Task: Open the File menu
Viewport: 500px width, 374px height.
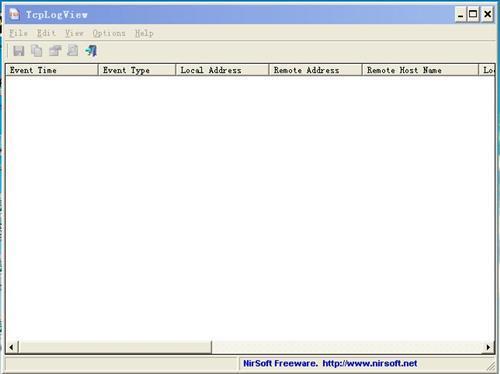Action: click(x=18, y=33)
